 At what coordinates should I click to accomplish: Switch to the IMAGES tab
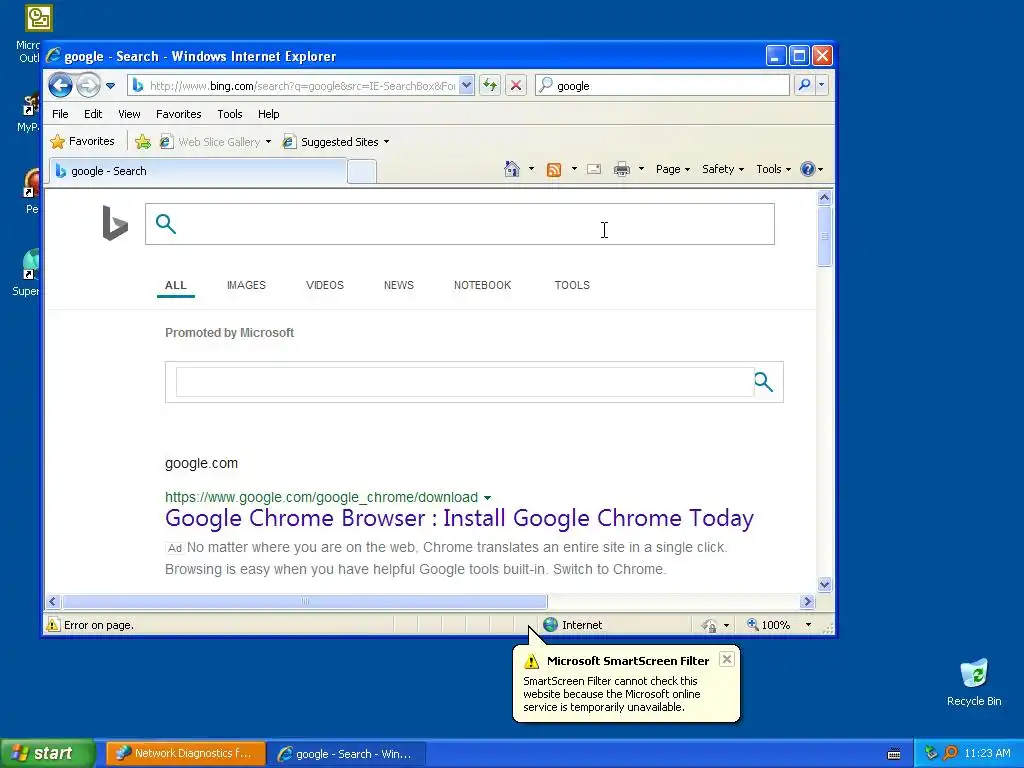246,285
